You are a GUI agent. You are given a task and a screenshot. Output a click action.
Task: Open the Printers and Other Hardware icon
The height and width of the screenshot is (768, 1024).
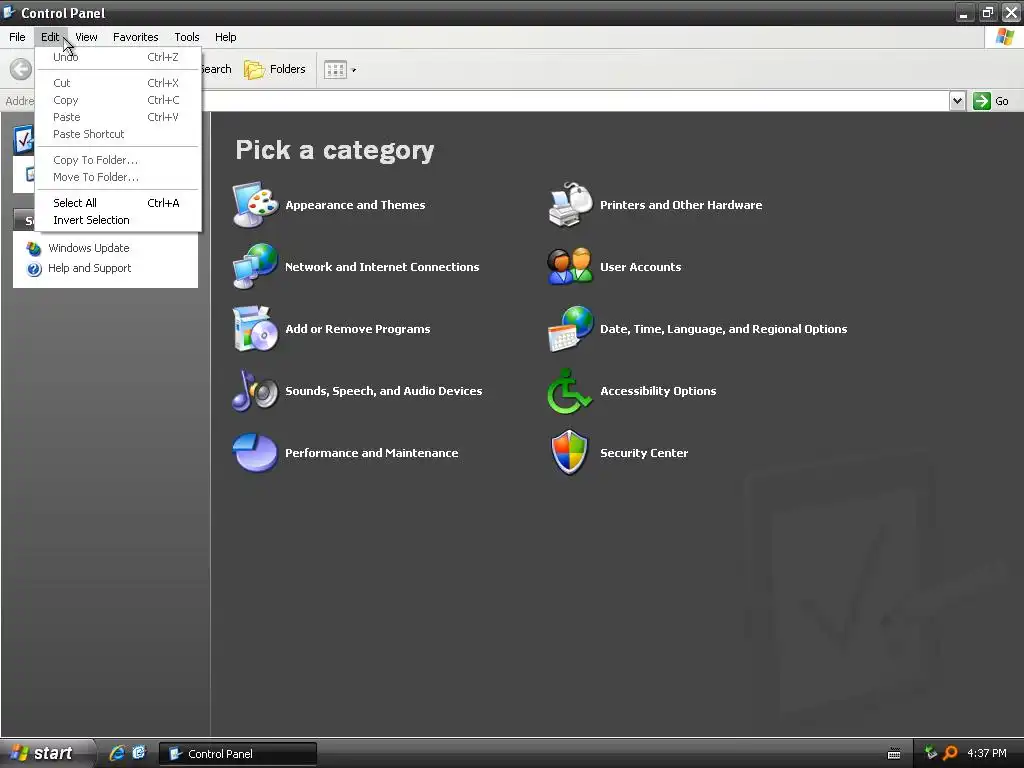(570, 205)
